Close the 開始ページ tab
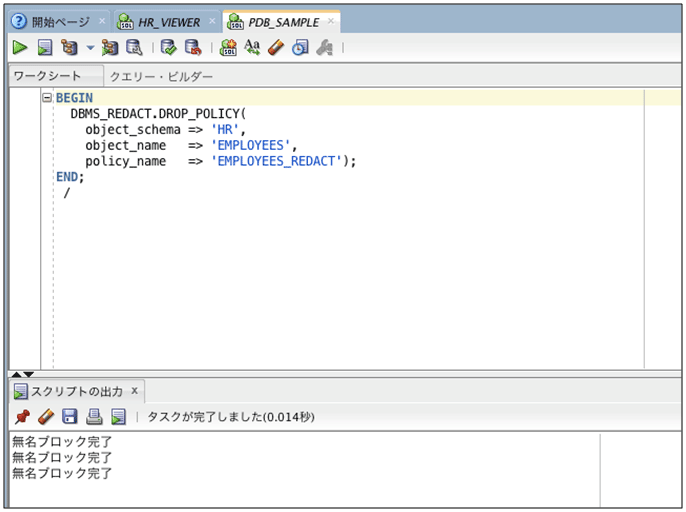 pos(102,21)
